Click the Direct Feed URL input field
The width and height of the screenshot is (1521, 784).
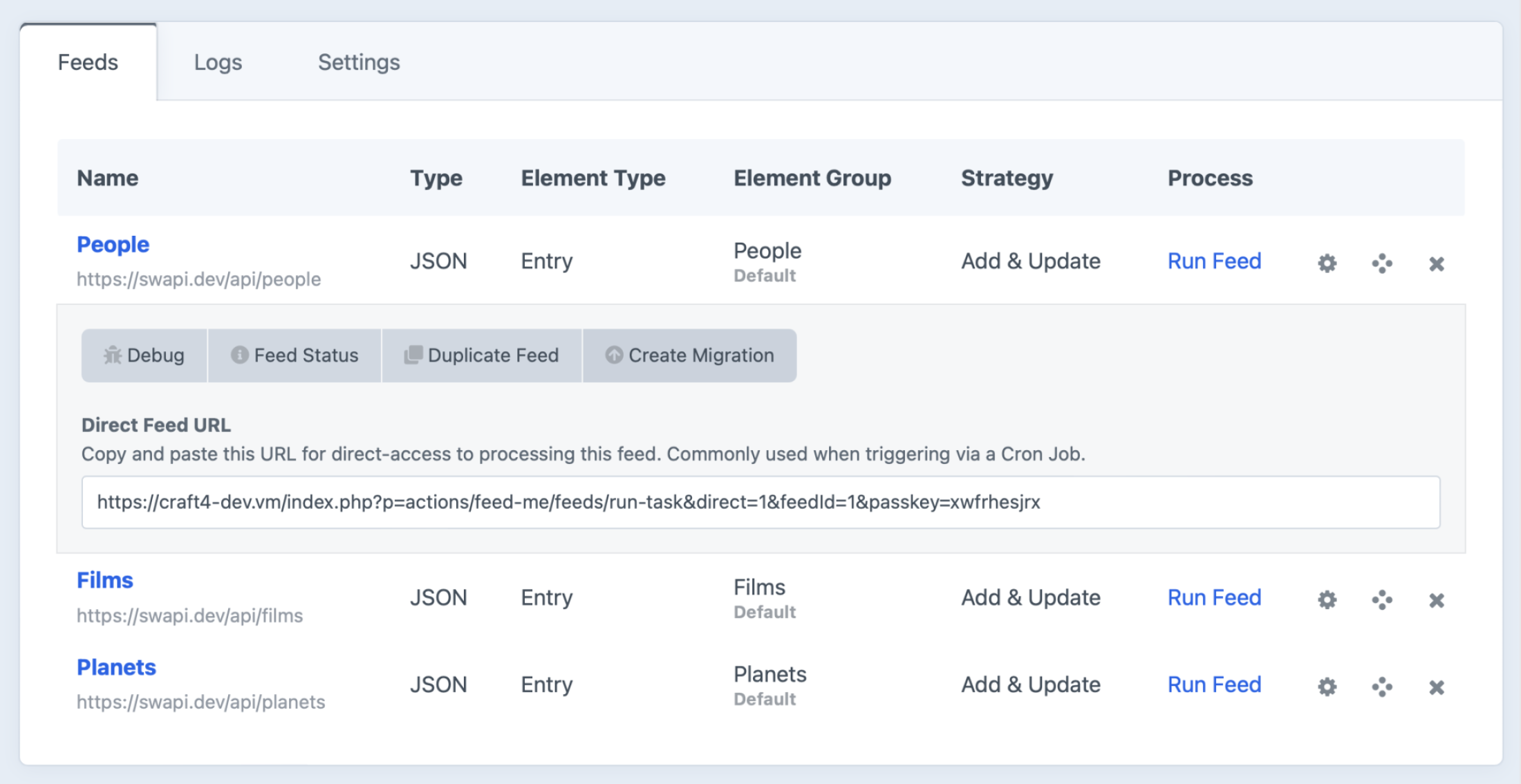[x=760, y=502]
